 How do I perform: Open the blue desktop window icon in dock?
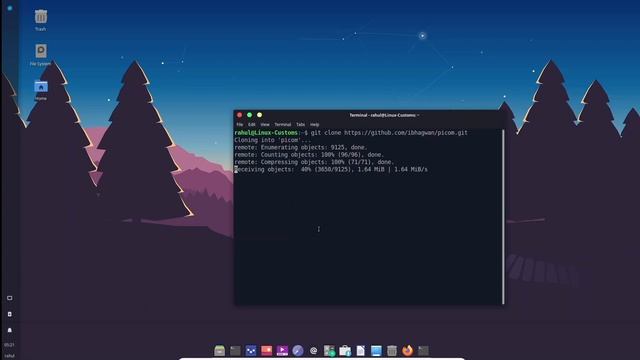376,350
